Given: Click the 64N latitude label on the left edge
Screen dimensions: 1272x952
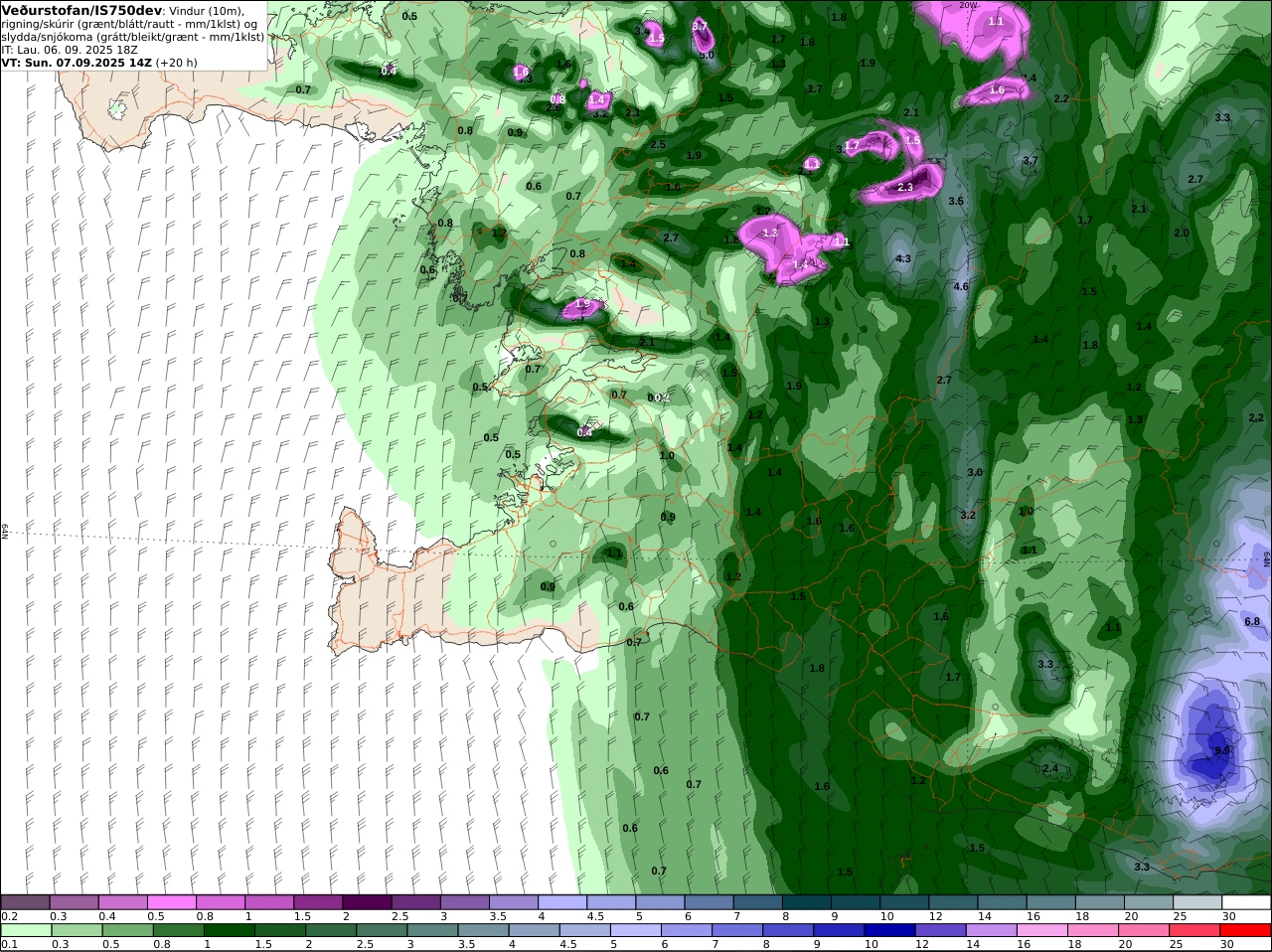Looking at the screenshot, I should coord(5,532).
